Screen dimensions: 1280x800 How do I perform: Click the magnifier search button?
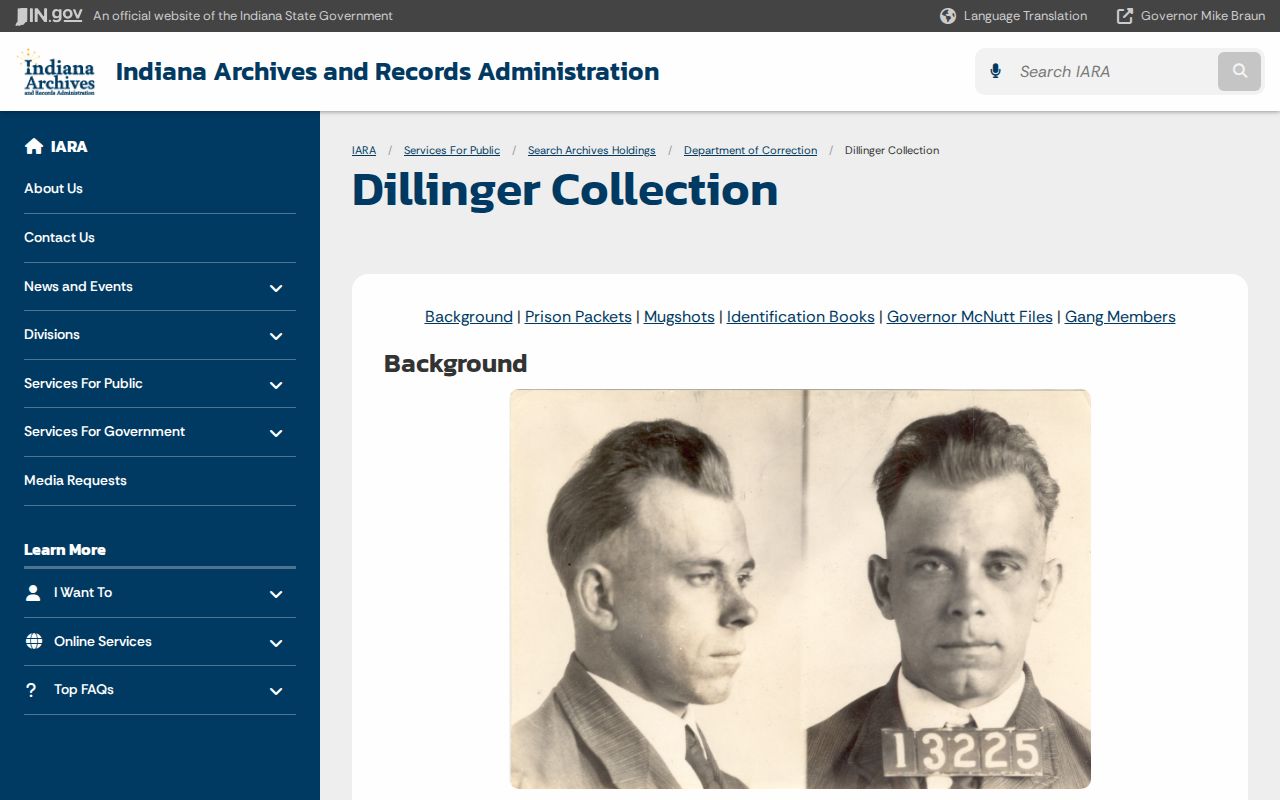tap(1240, 71)
